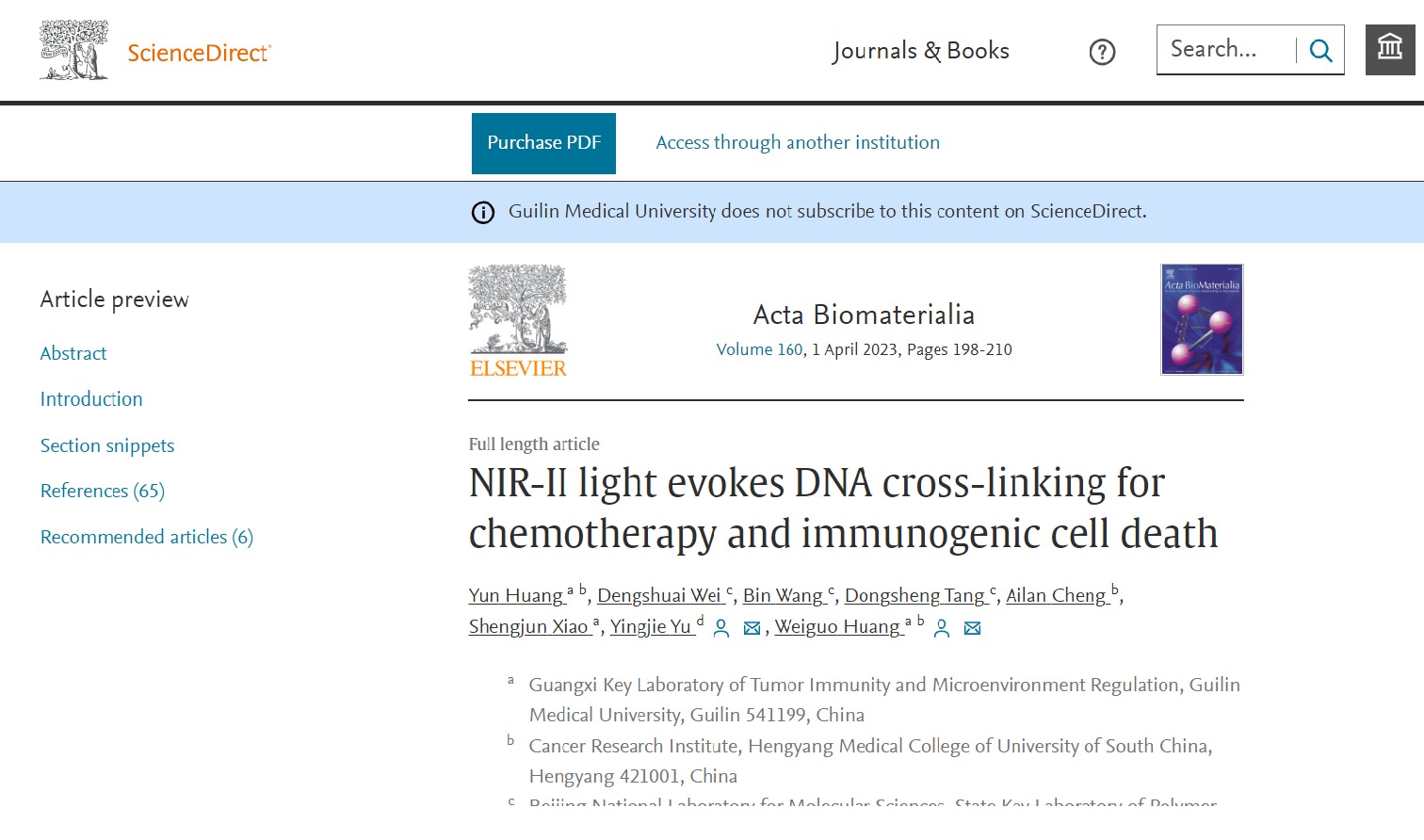This screenshot has width=1424, height=840.
Task: Click the ScienceDirect tree logo
Action: [74, 50]
